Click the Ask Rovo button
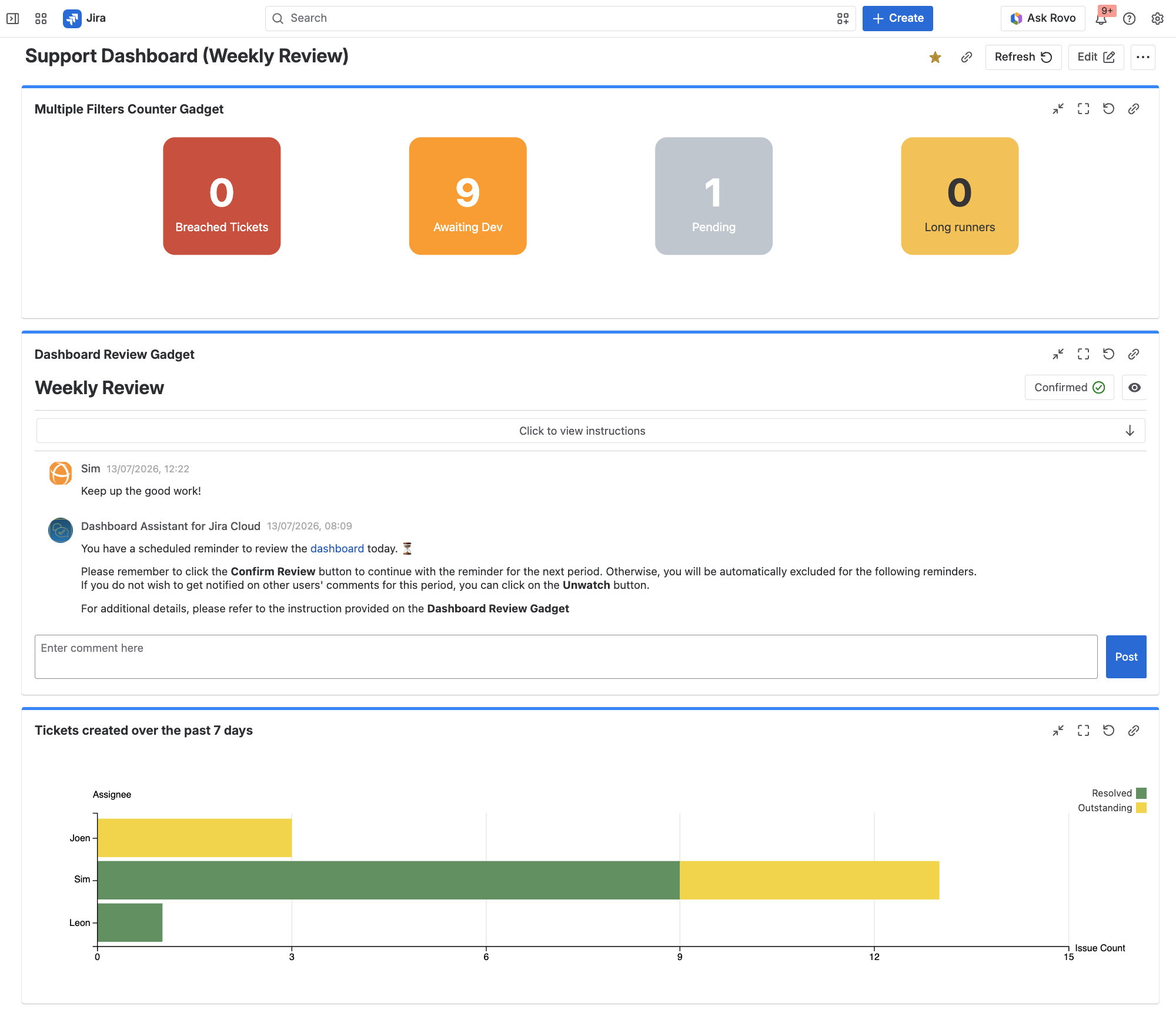1176x1013 pixels. click(1043, 18)
